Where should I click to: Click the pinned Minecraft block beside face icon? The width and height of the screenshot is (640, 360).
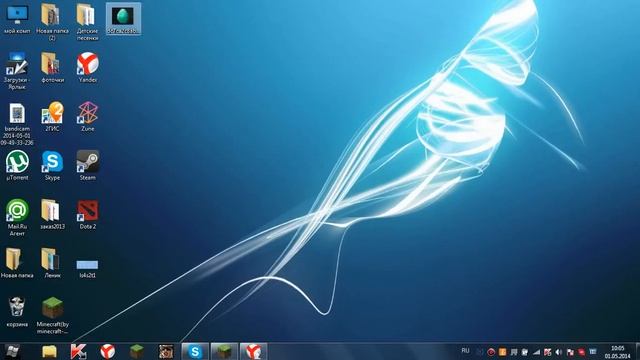tap(137, 351)
